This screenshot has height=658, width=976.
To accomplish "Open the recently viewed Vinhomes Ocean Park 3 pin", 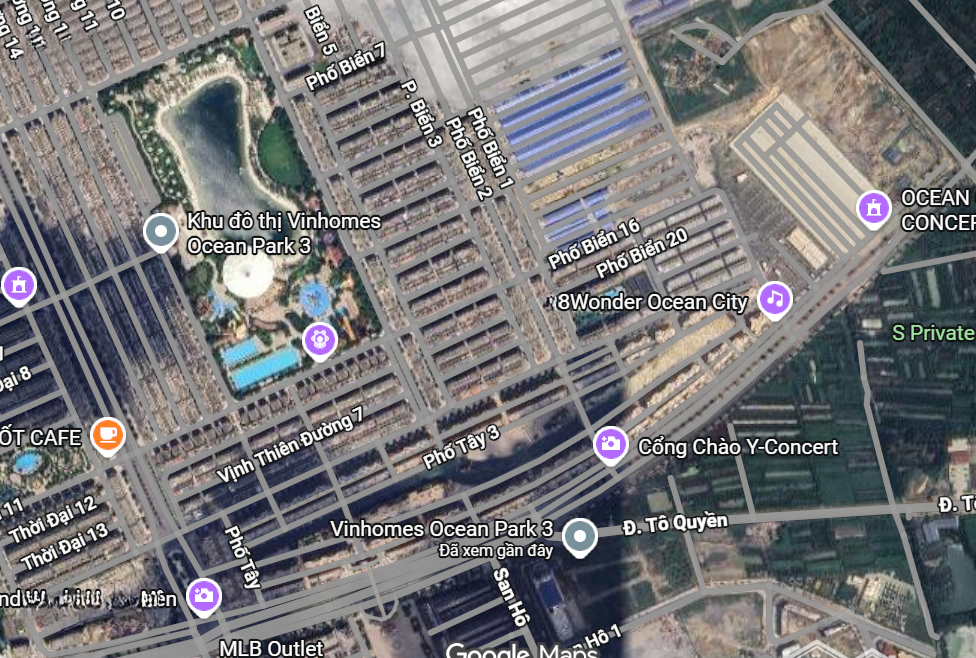I will pos(580,537).
